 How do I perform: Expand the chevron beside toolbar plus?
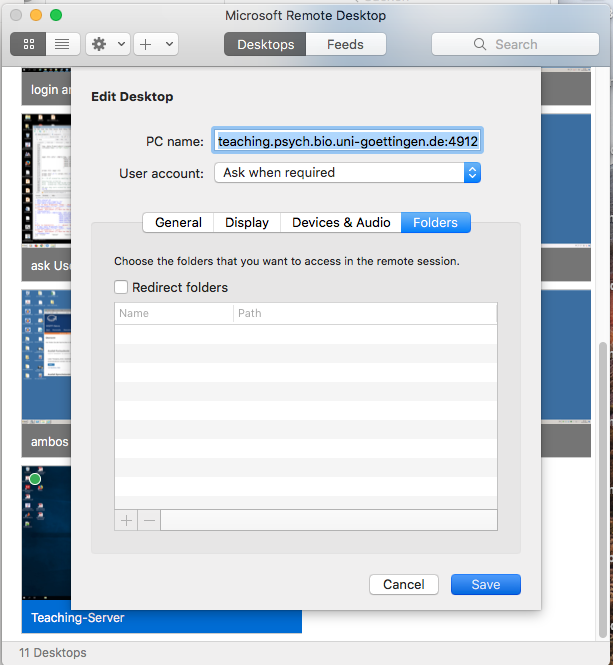[x=169, y=44]
